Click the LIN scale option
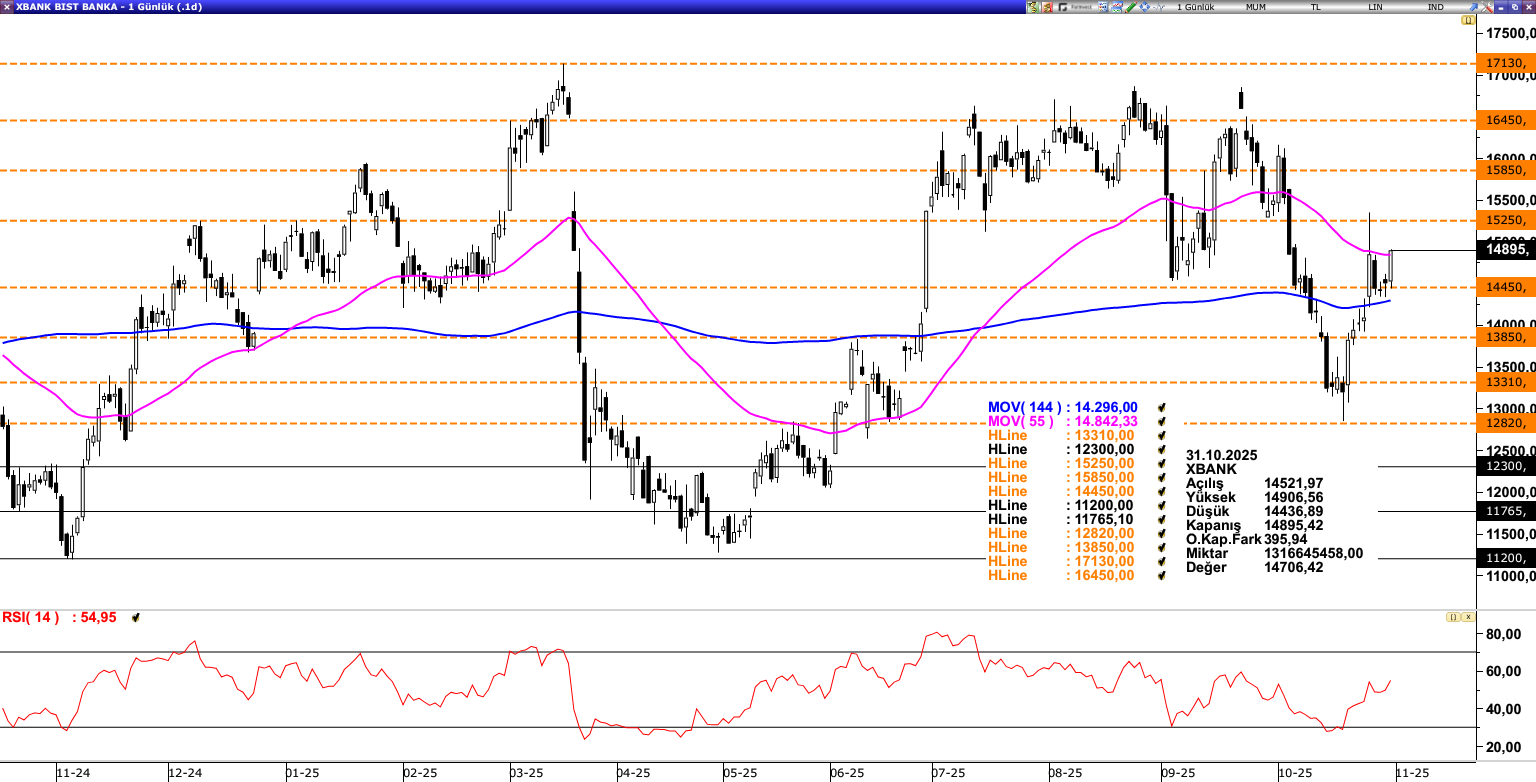 coord(1375,7)
